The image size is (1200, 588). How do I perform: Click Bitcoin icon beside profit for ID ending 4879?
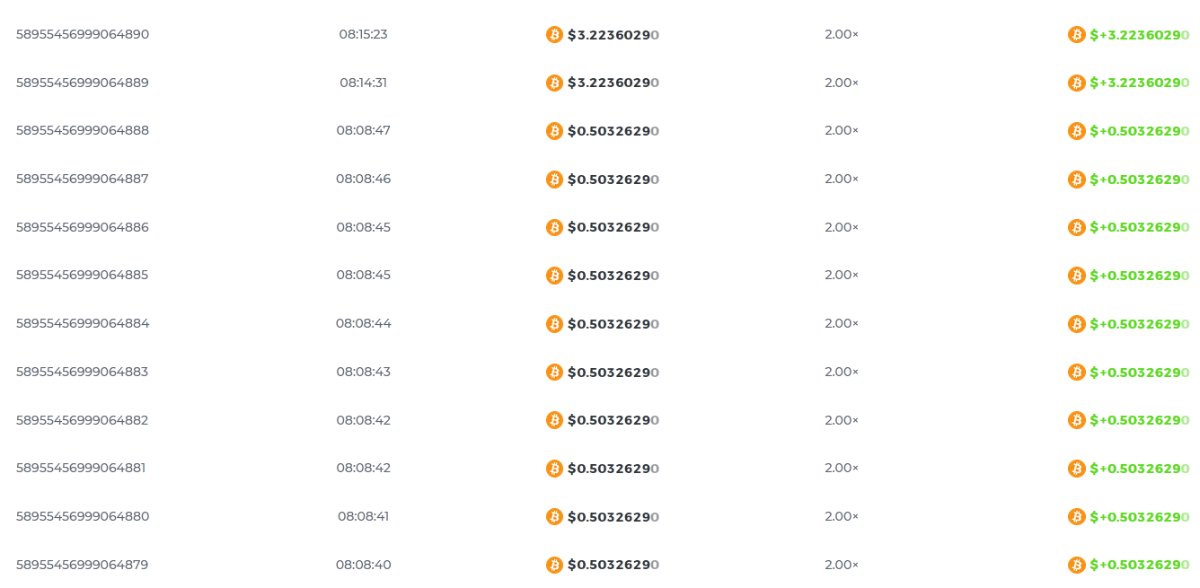pos(1076,565)
